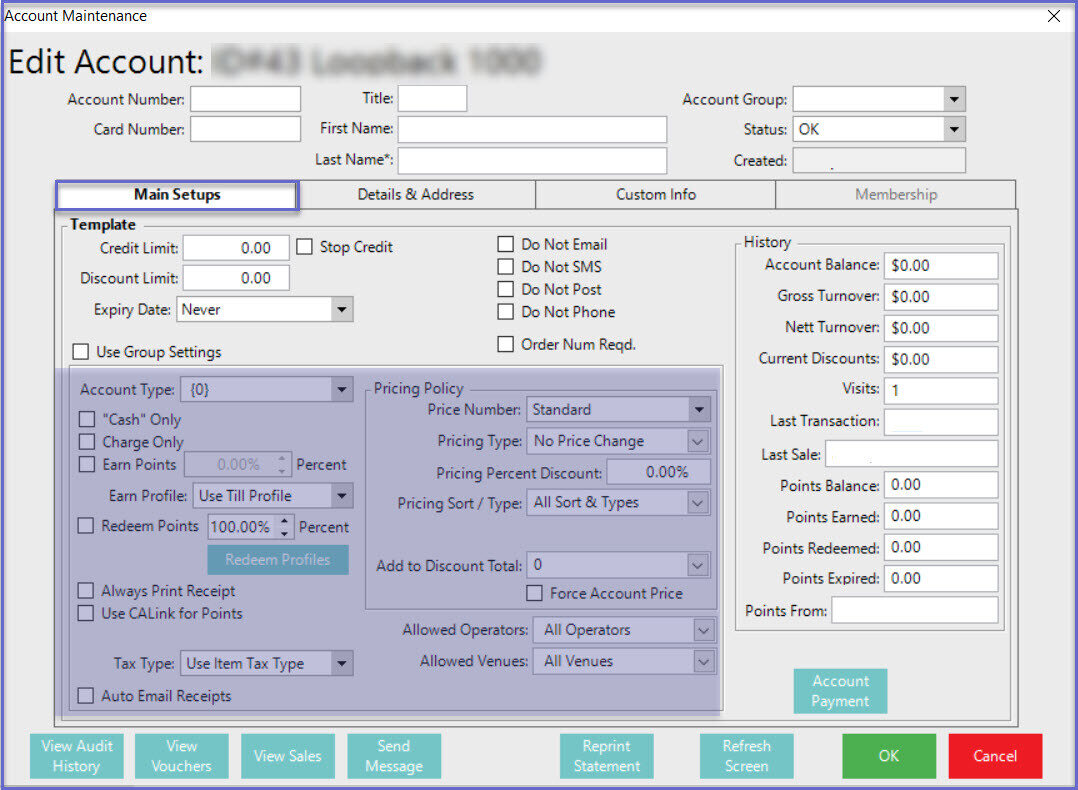Close the Account Maintenance window
The image size is (1078, 790).
tap(1053, 16)
